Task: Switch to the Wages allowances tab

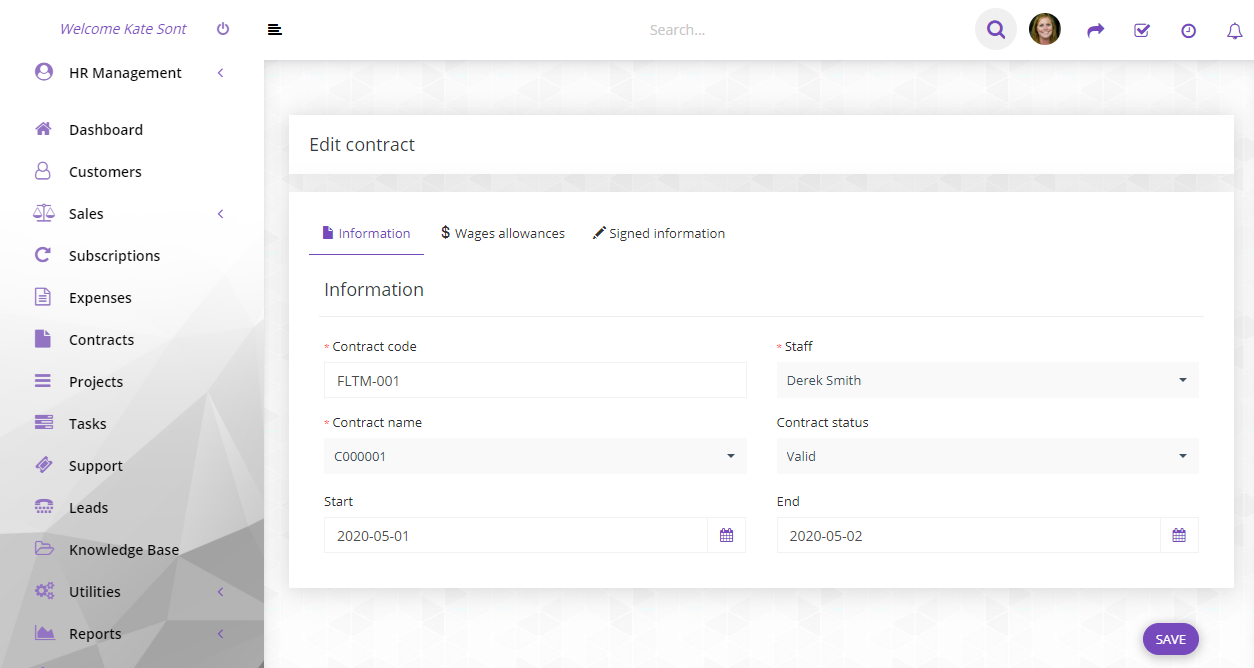Action: [x=503, y=233]
